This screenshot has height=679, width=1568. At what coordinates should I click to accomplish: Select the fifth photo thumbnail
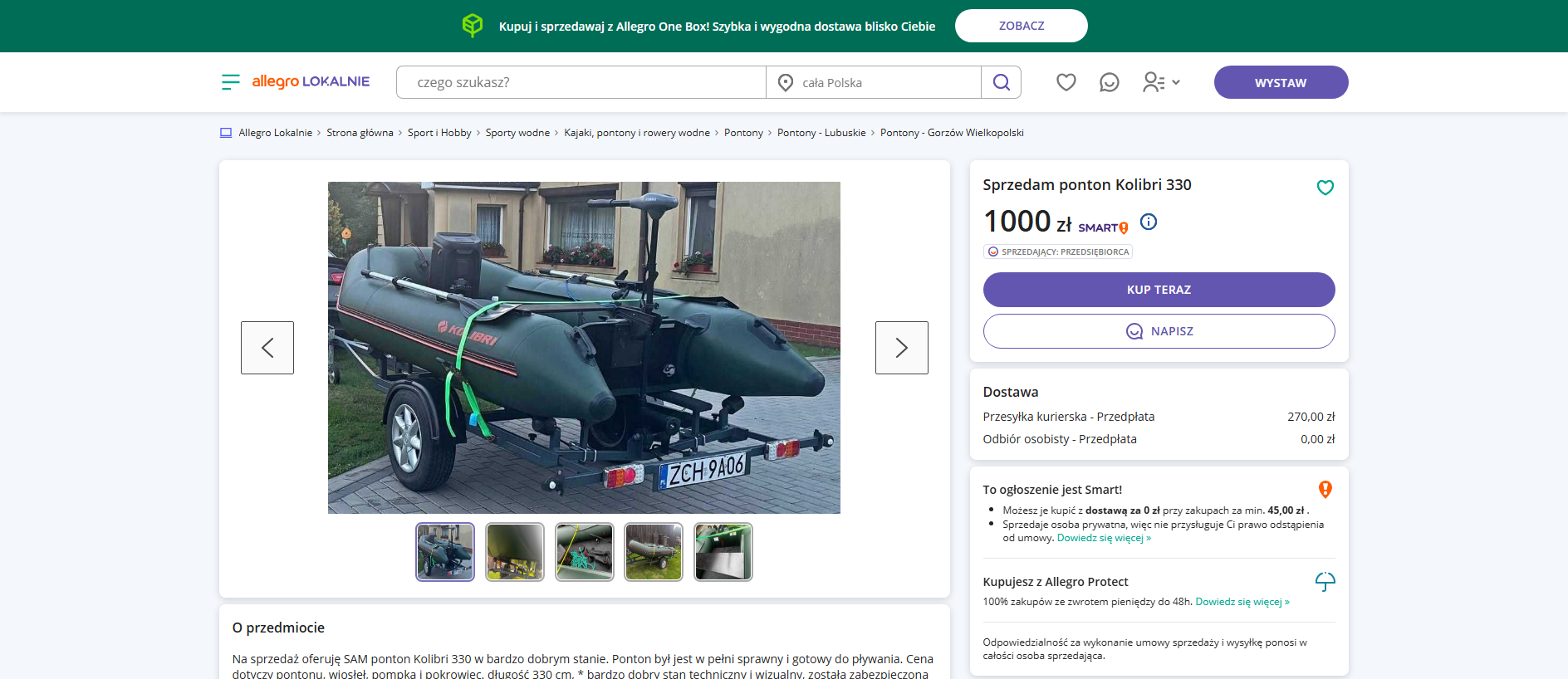coord(723,552)
